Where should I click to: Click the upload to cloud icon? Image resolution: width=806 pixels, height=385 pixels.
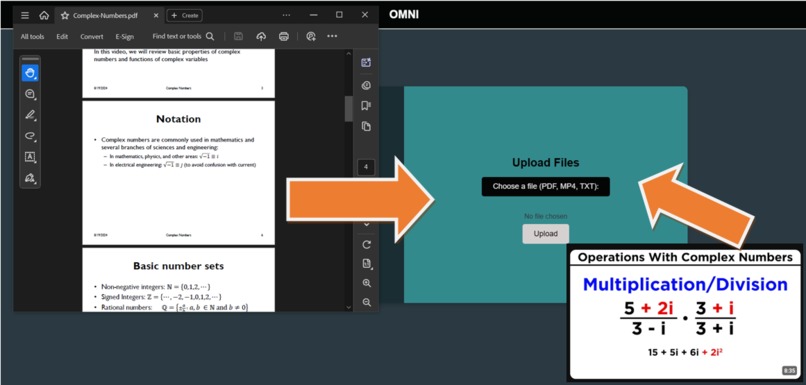click(x=261, y=36)
